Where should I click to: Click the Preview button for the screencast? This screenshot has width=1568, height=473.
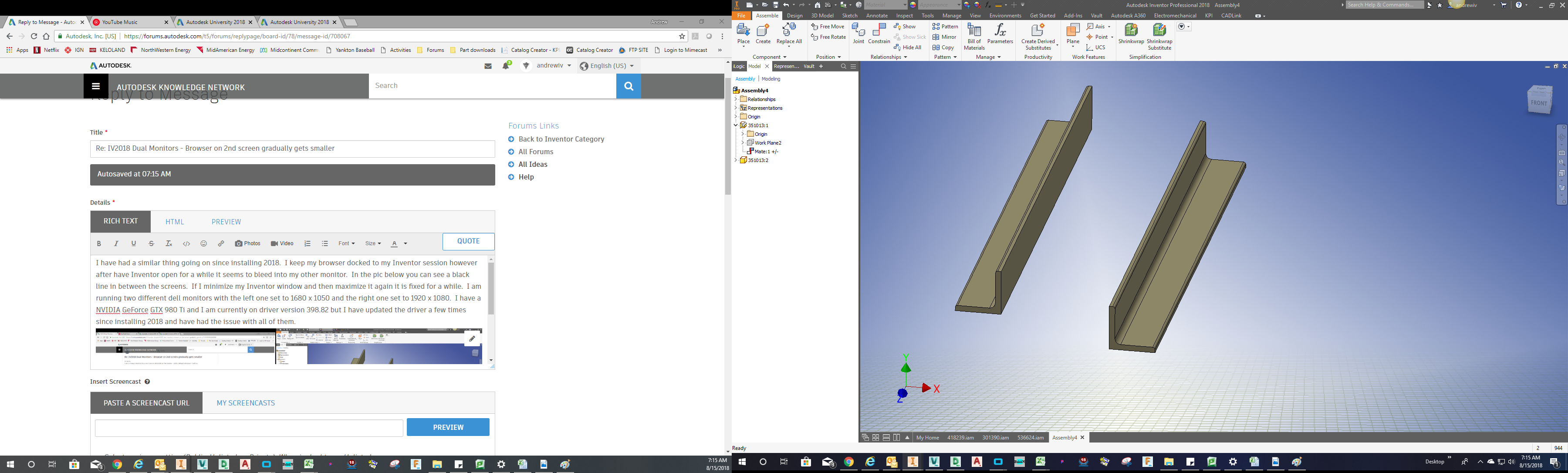click(x=448, y=427)
